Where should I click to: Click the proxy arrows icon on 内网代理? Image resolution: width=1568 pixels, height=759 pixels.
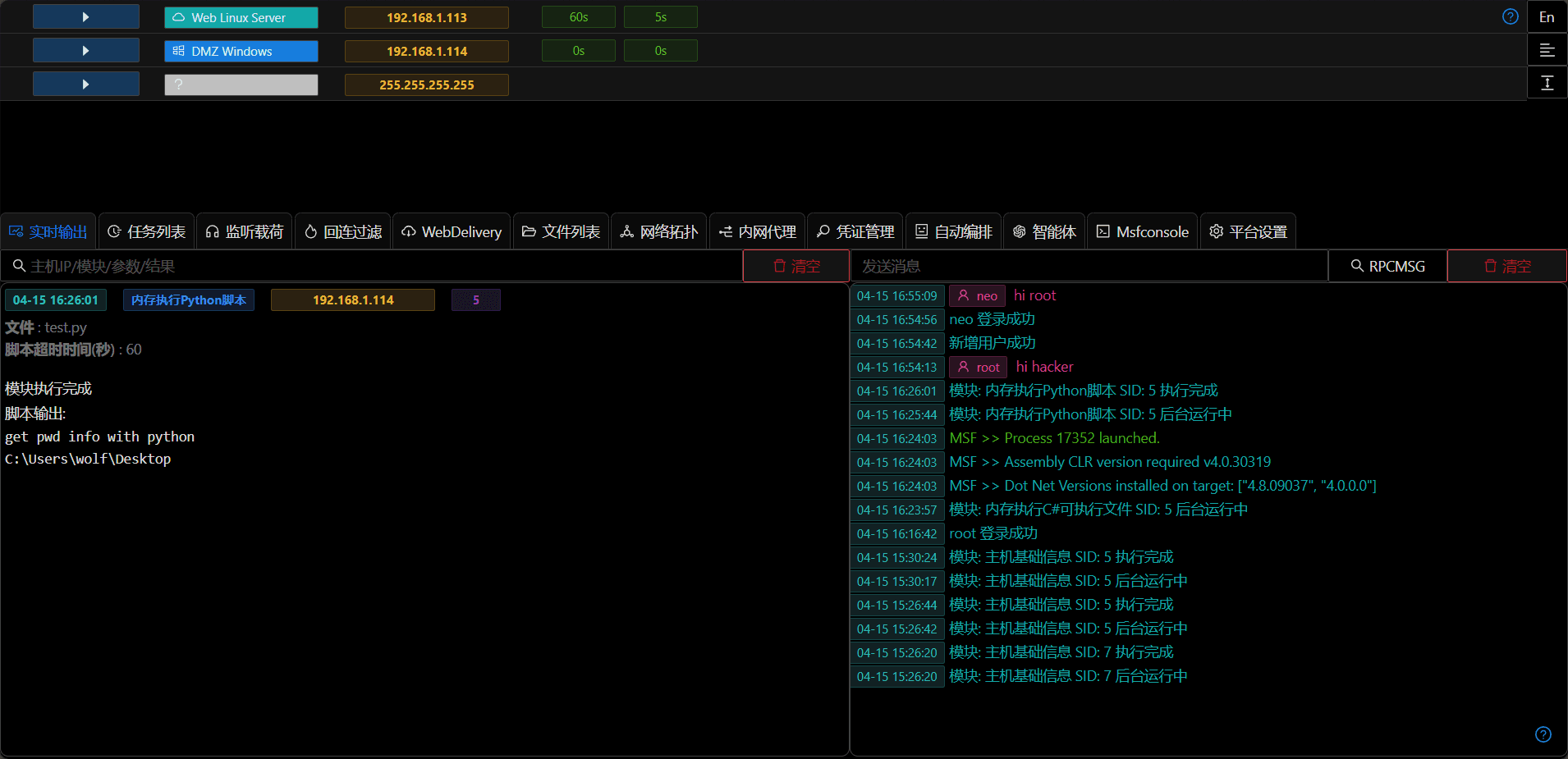pyautogui.click(x=725, y=231)
